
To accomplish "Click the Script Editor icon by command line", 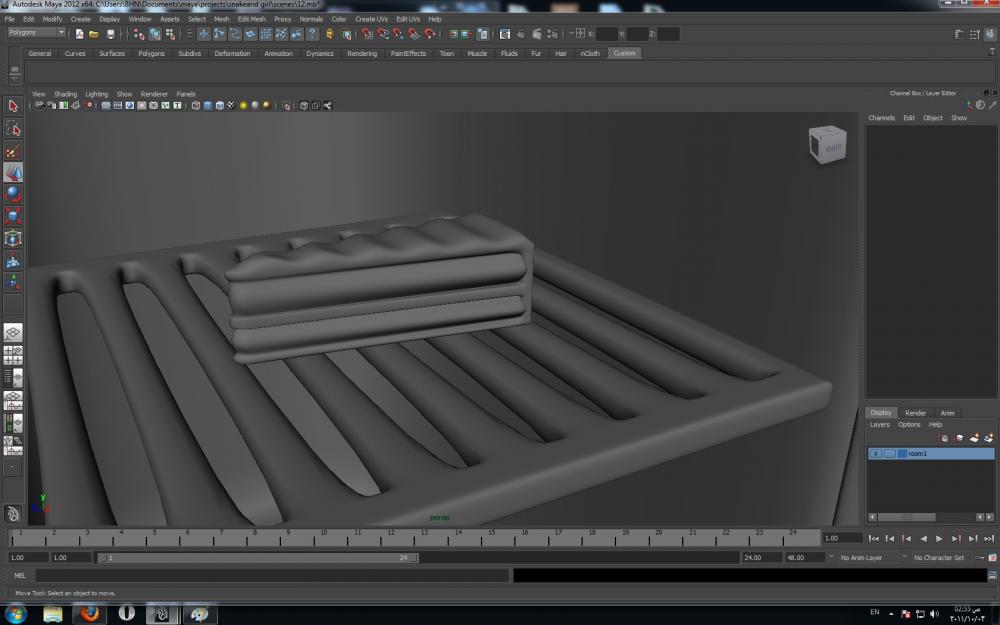I will coord(992,576).
